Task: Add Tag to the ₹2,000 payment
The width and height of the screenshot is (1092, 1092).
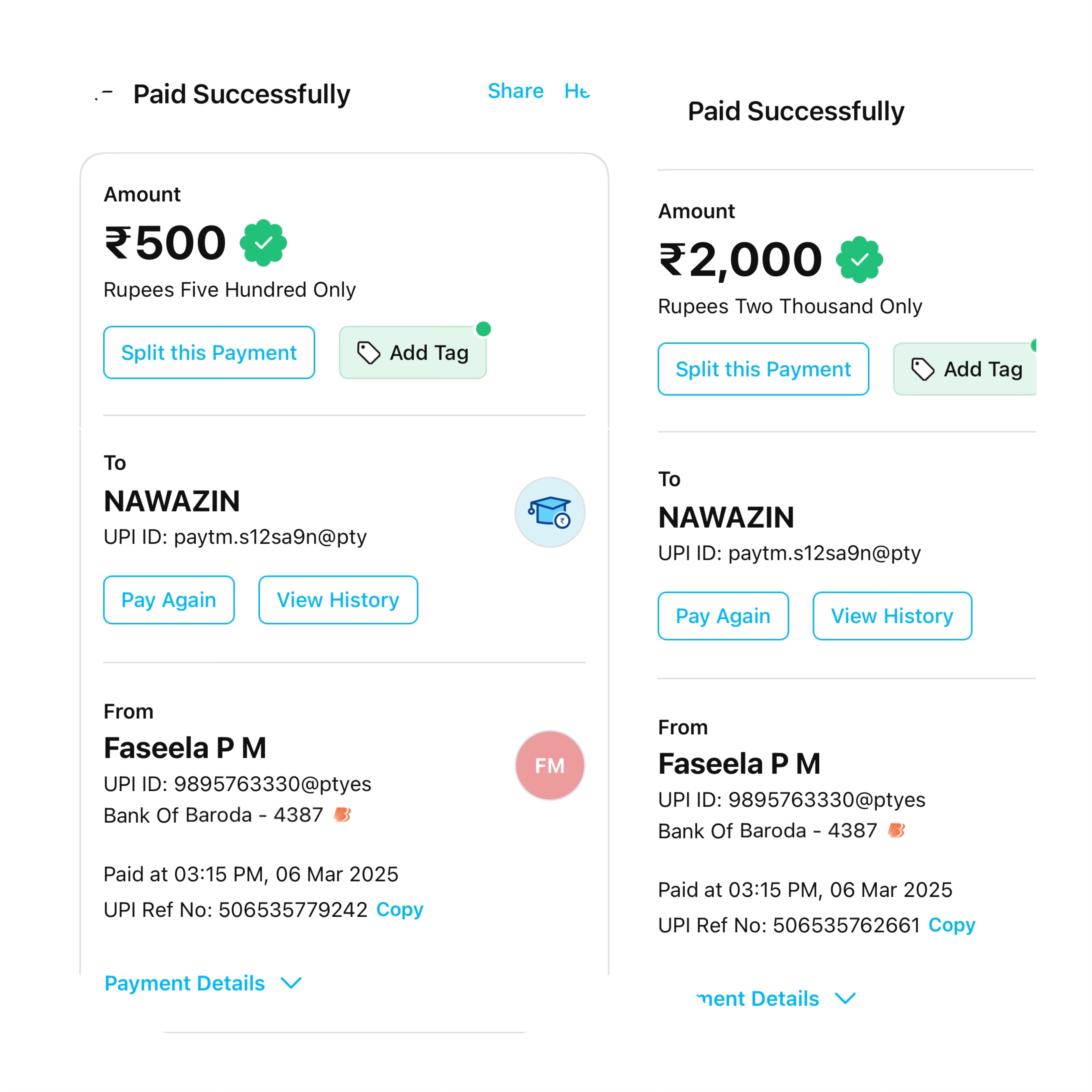Action: point(966,369)
